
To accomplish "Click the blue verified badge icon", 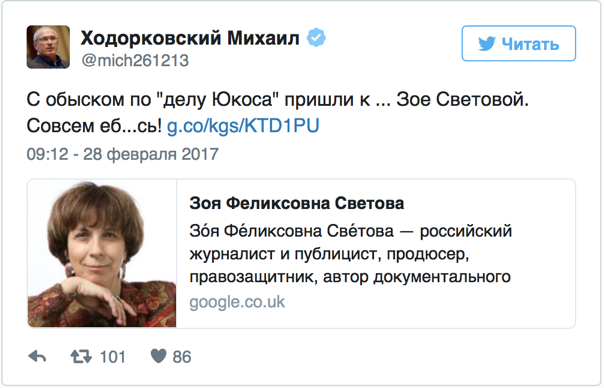I will [316, 37].
